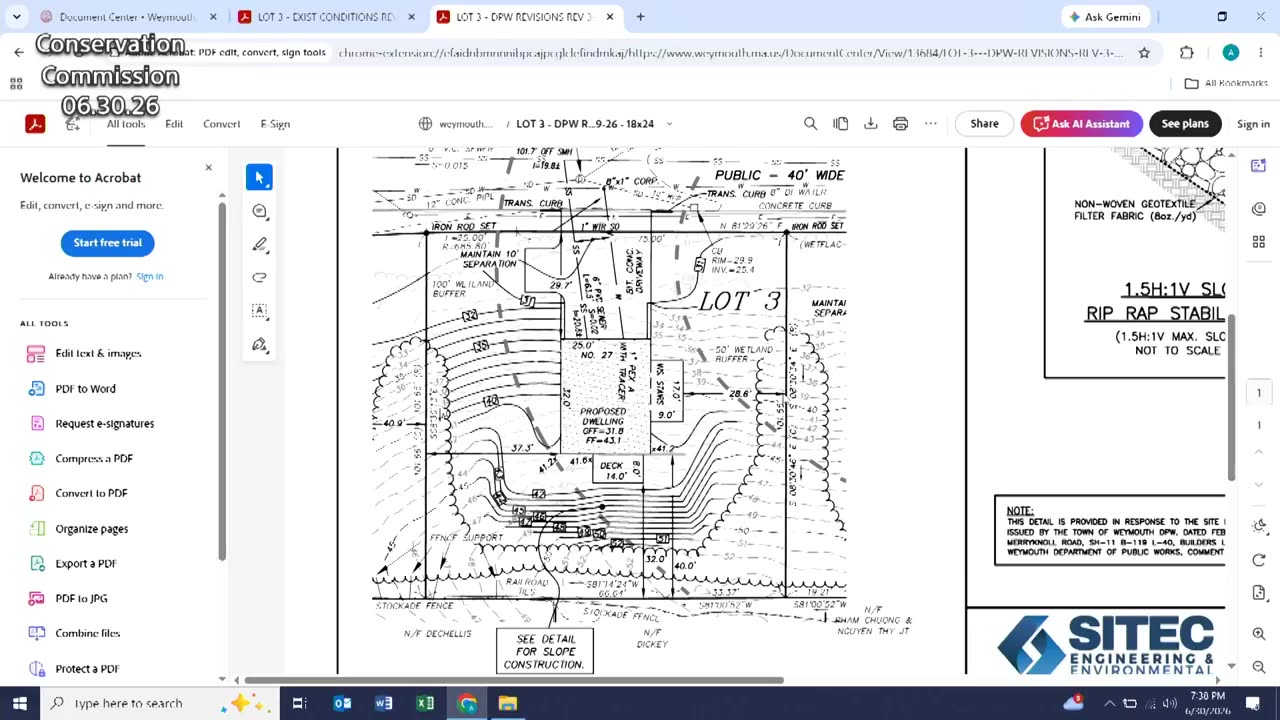
Task: Bookmark this page with star icon
Action: 1144,52
